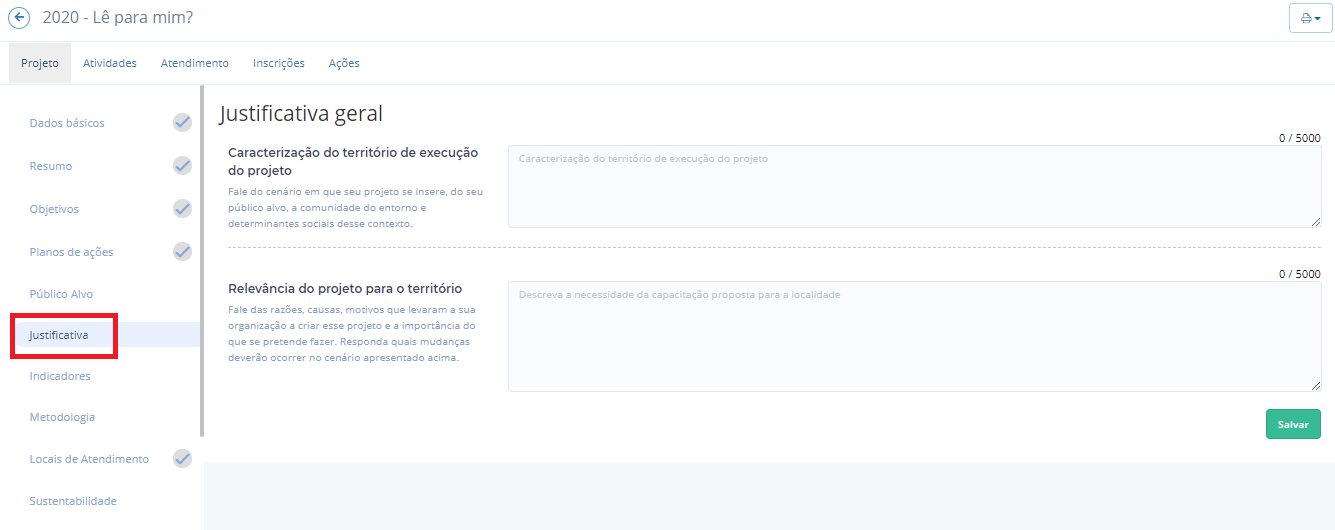This screenshot has height=530, width=1335.
Task: Focus the Caracterização do território text area
Action: 914,187
